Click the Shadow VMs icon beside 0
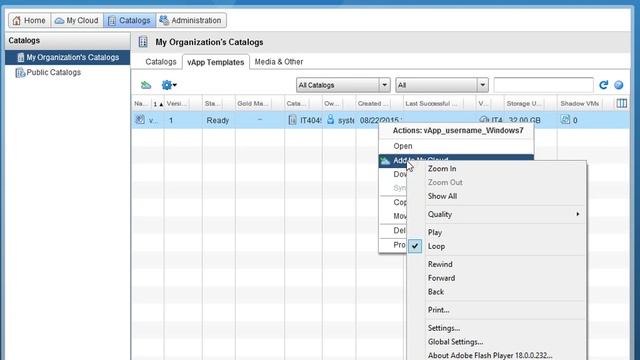Screen dimensions: 640x360 point(565,119)
